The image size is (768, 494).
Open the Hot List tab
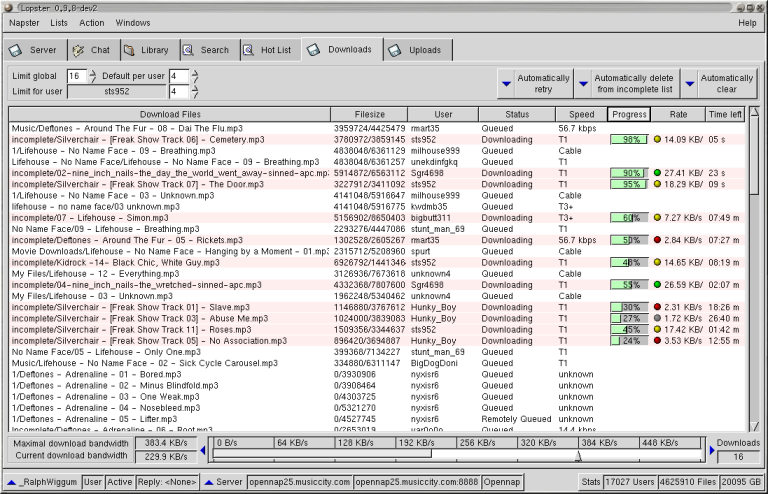coord(270,50)
